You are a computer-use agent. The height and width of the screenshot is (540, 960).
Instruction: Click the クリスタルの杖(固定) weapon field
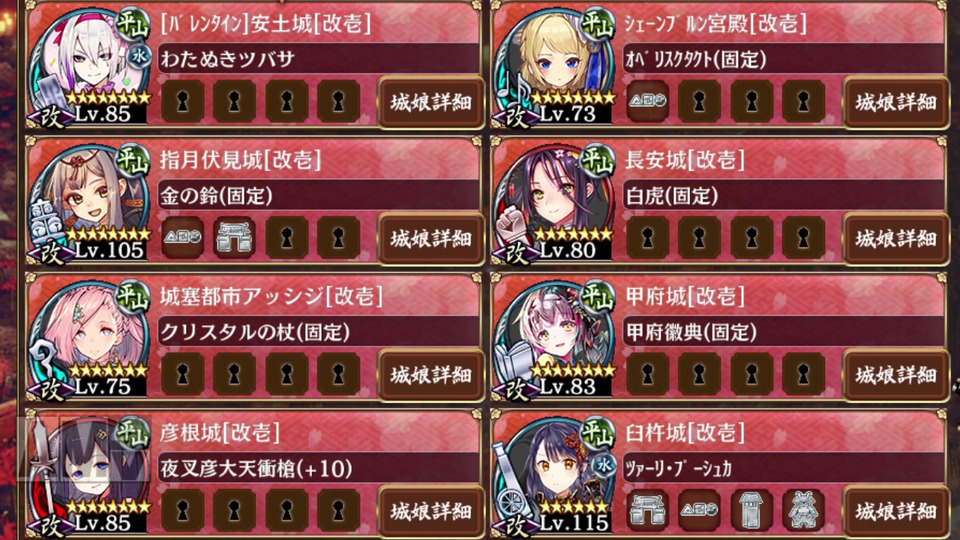(318, 332)
